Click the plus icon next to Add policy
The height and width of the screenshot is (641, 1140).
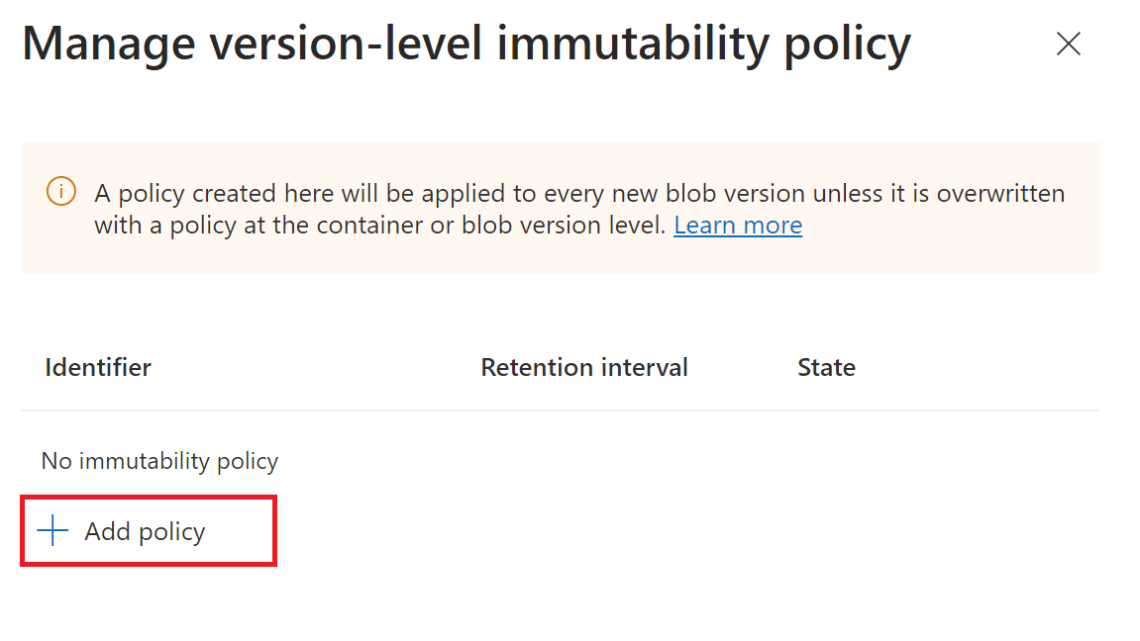point(52,530)
